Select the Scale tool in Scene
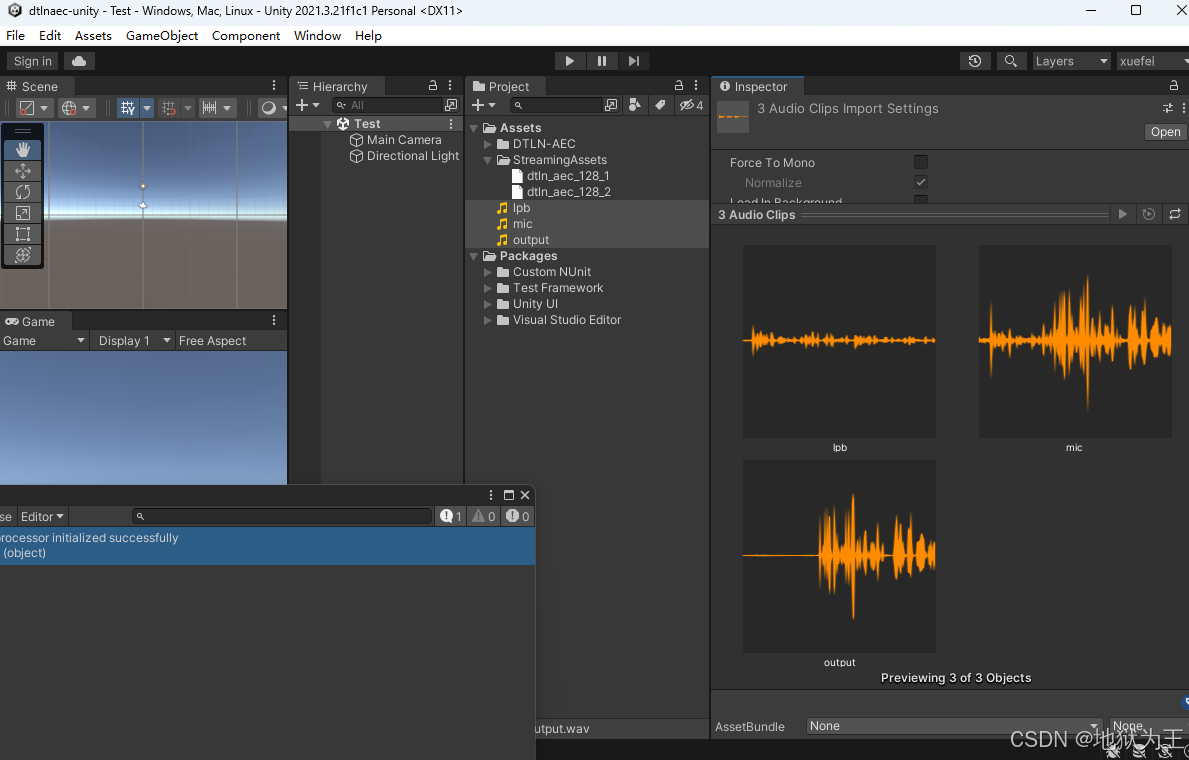The image size is (1189, 760). point(23,213)
